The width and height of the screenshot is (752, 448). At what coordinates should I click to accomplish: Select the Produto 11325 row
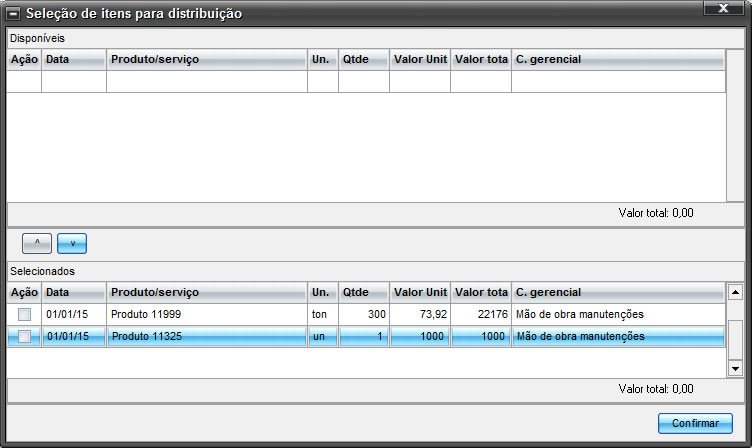click(366, 336)
